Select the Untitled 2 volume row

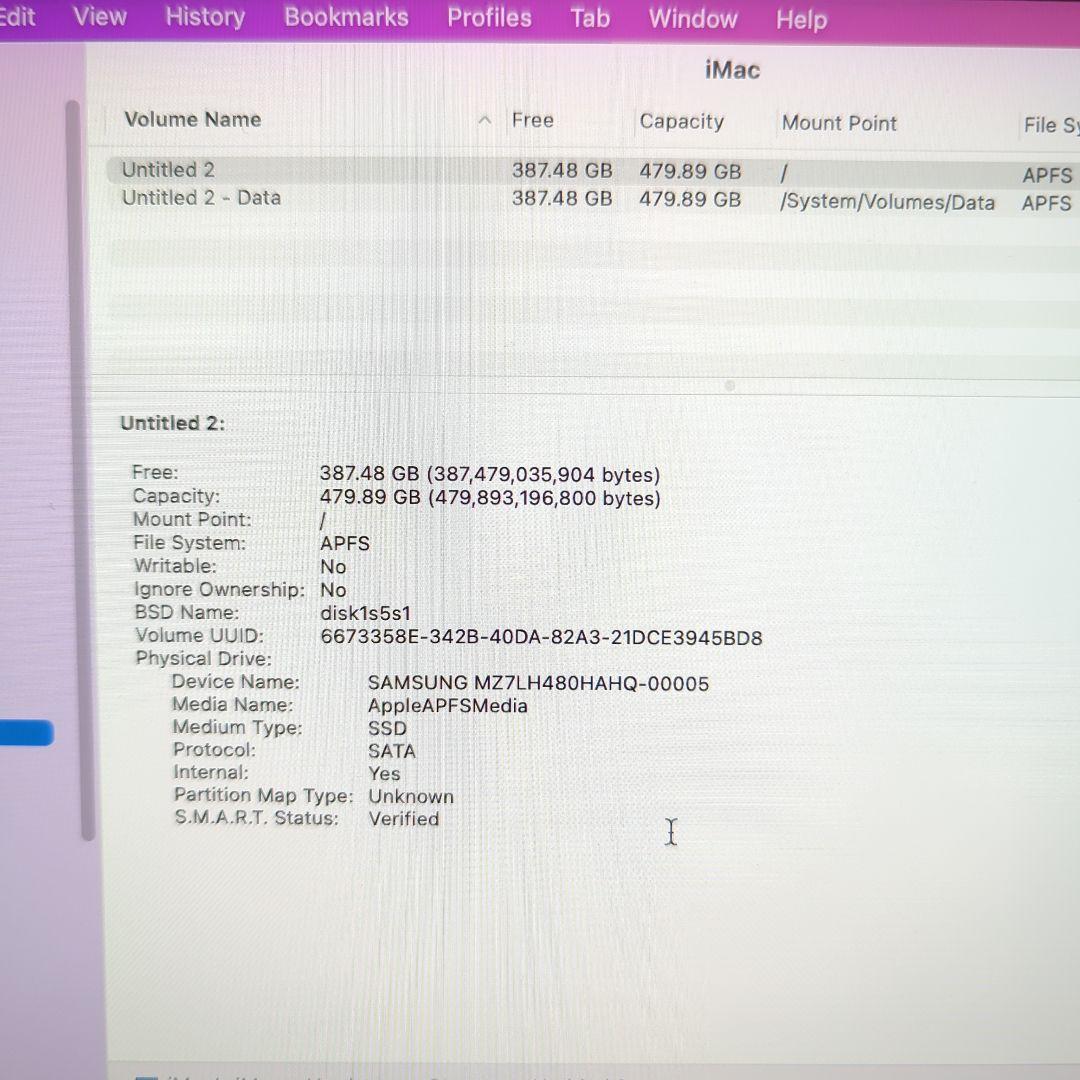300,170
